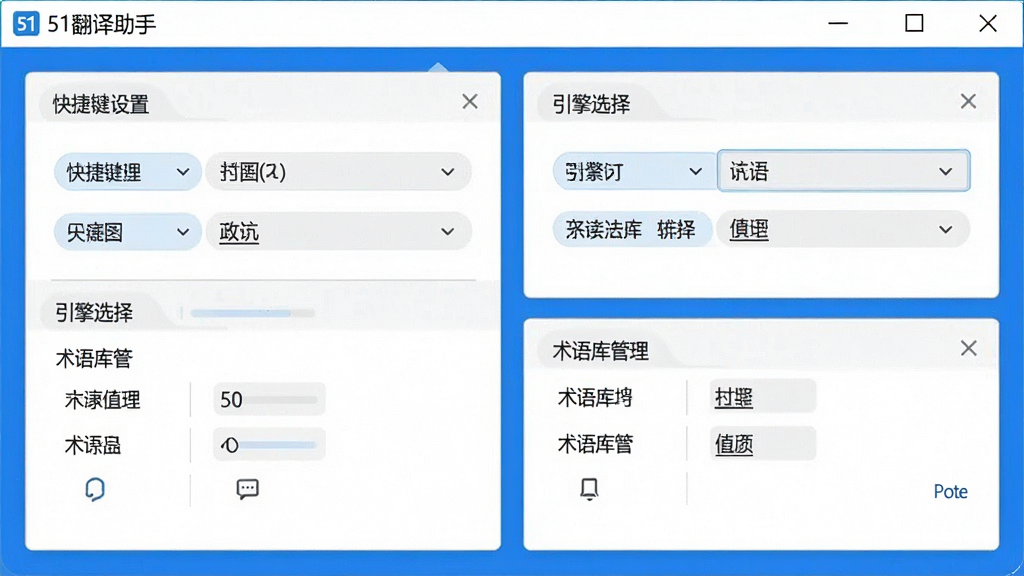
Task: Click the chat message icon with dots
Action: click(x=248, y=489)
